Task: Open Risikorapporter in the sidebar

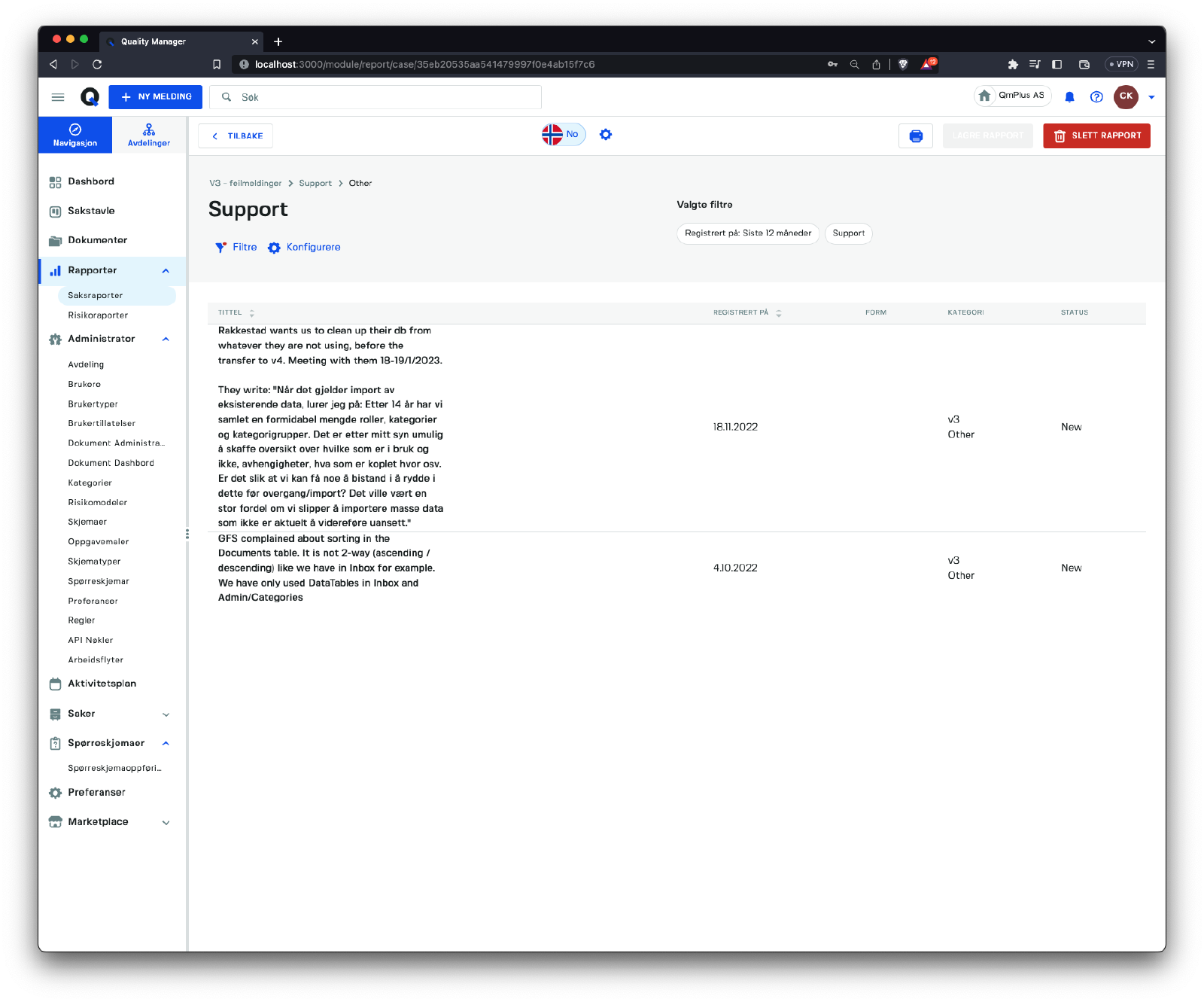Action: tap(98, 315)
